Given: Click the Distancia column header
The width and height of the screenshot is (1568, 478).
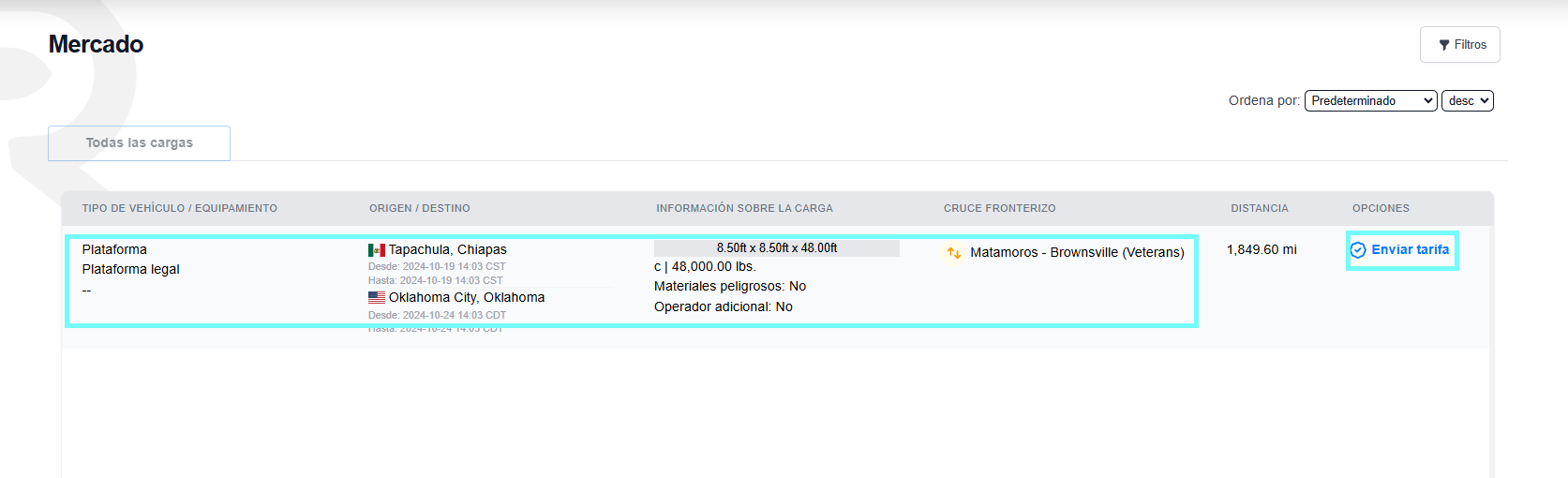Looking at the screenshot, I should tap(1259, 208).
